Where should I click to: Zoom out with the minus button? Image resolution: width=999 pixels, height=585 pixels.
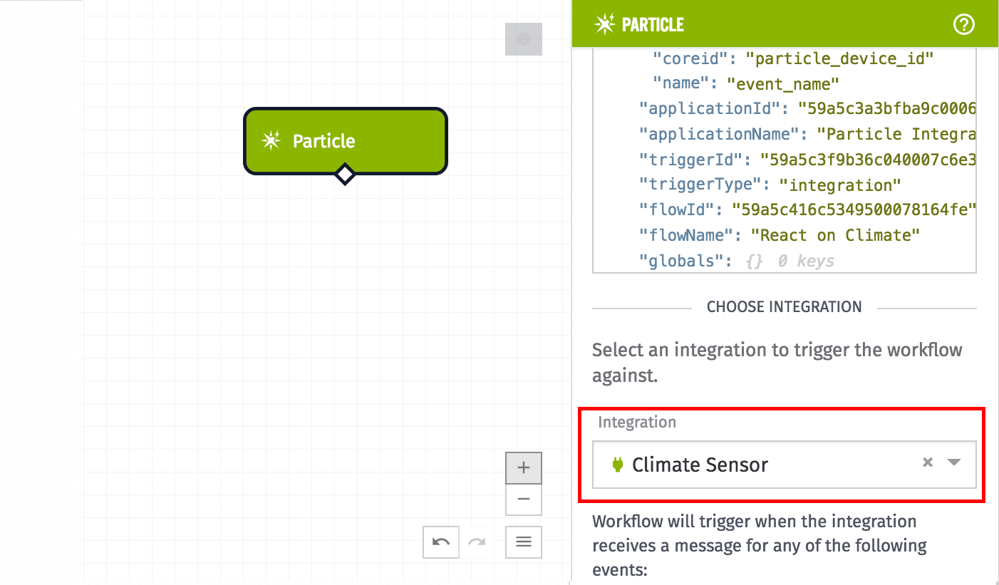click(x=523, y=499)
